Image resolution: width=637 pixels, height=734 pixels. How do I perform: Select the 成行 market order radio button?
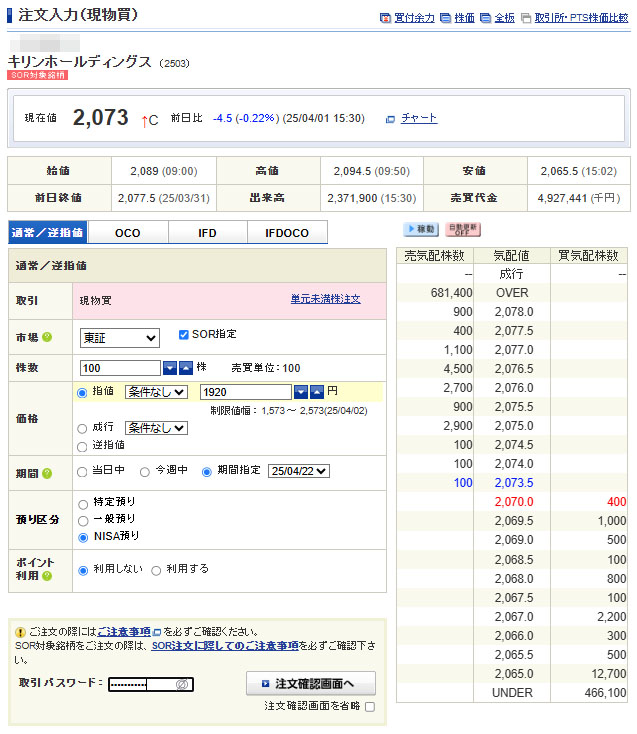coord(82,428)
